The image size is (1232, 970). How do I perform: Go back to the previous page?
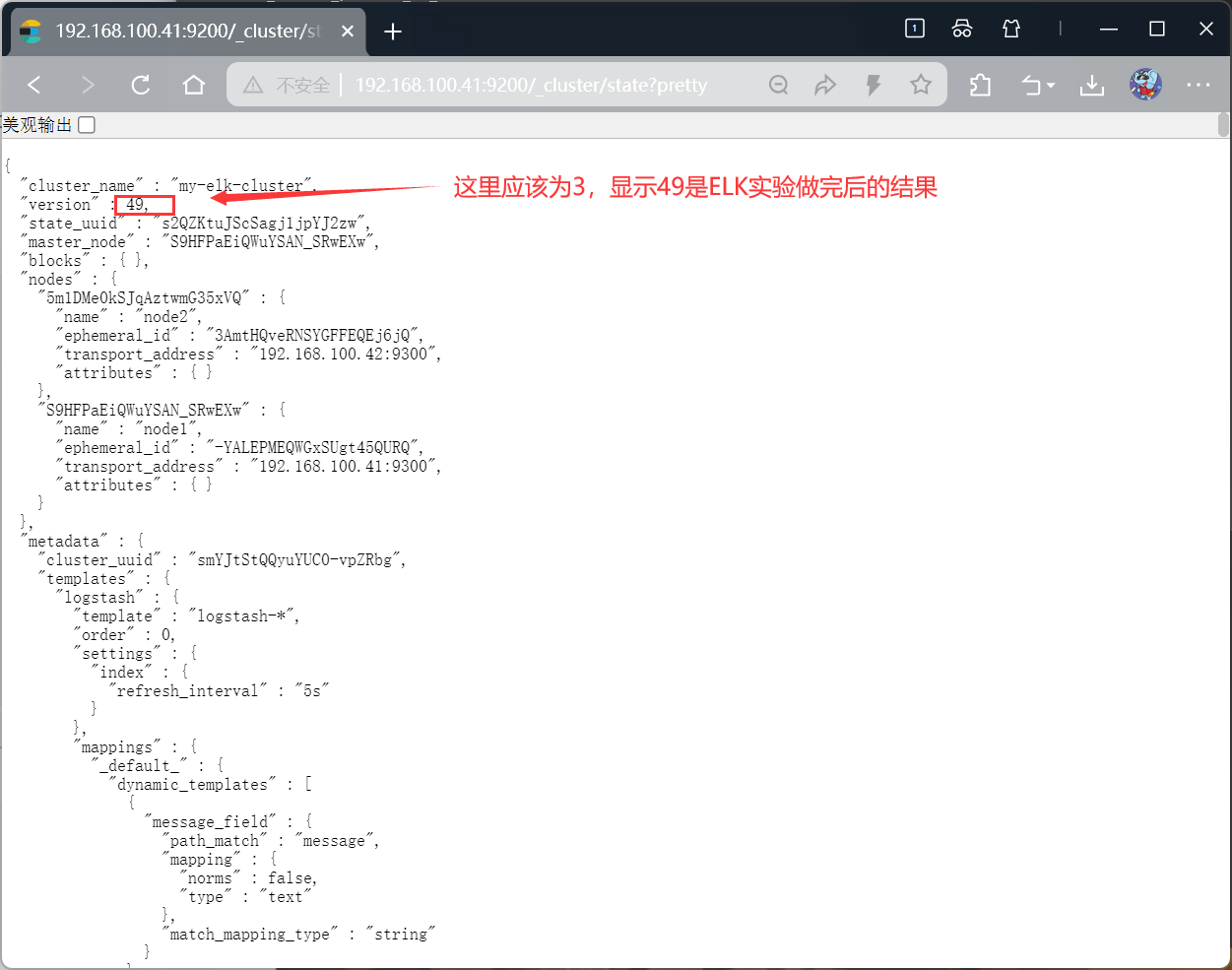pyautogui.click(x=34, y=86)
